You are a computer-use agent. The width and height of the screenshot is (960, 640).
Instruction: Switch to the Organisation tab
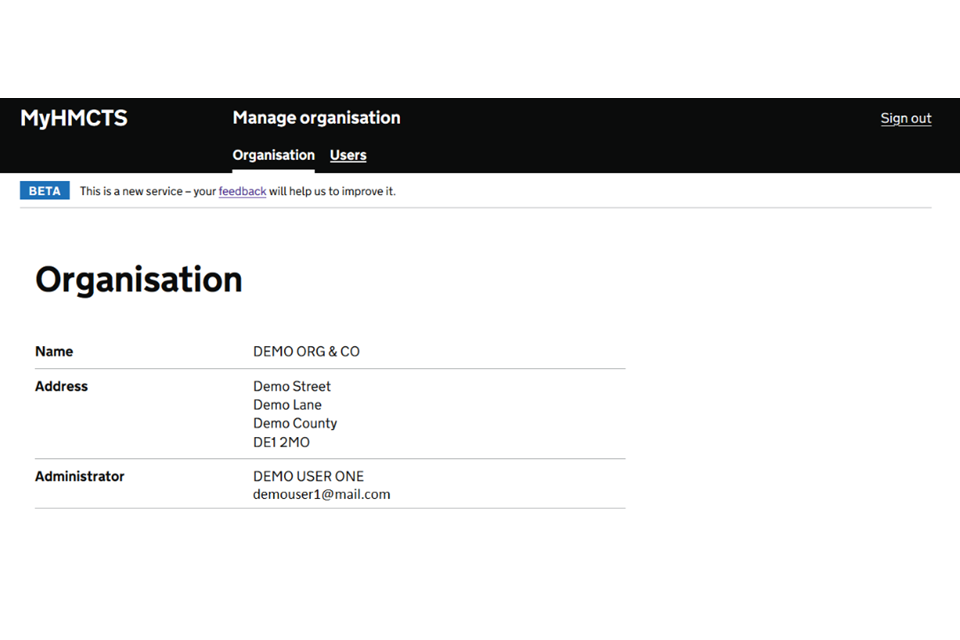(273, 155)
